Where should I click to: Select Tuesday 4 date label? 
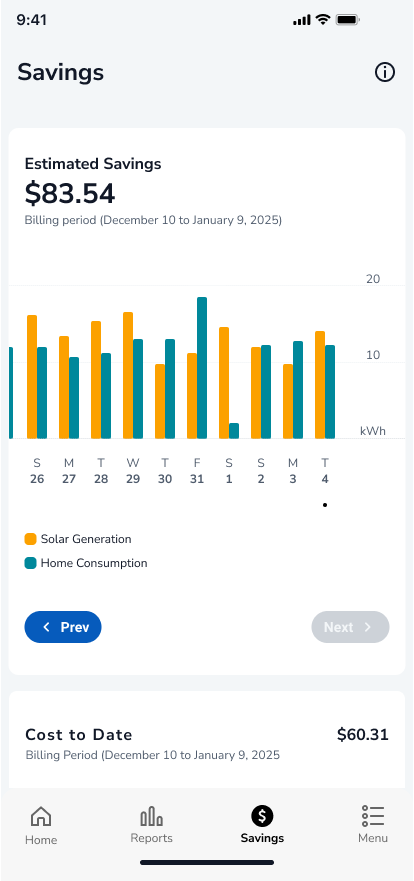click(x=325, y=471)
